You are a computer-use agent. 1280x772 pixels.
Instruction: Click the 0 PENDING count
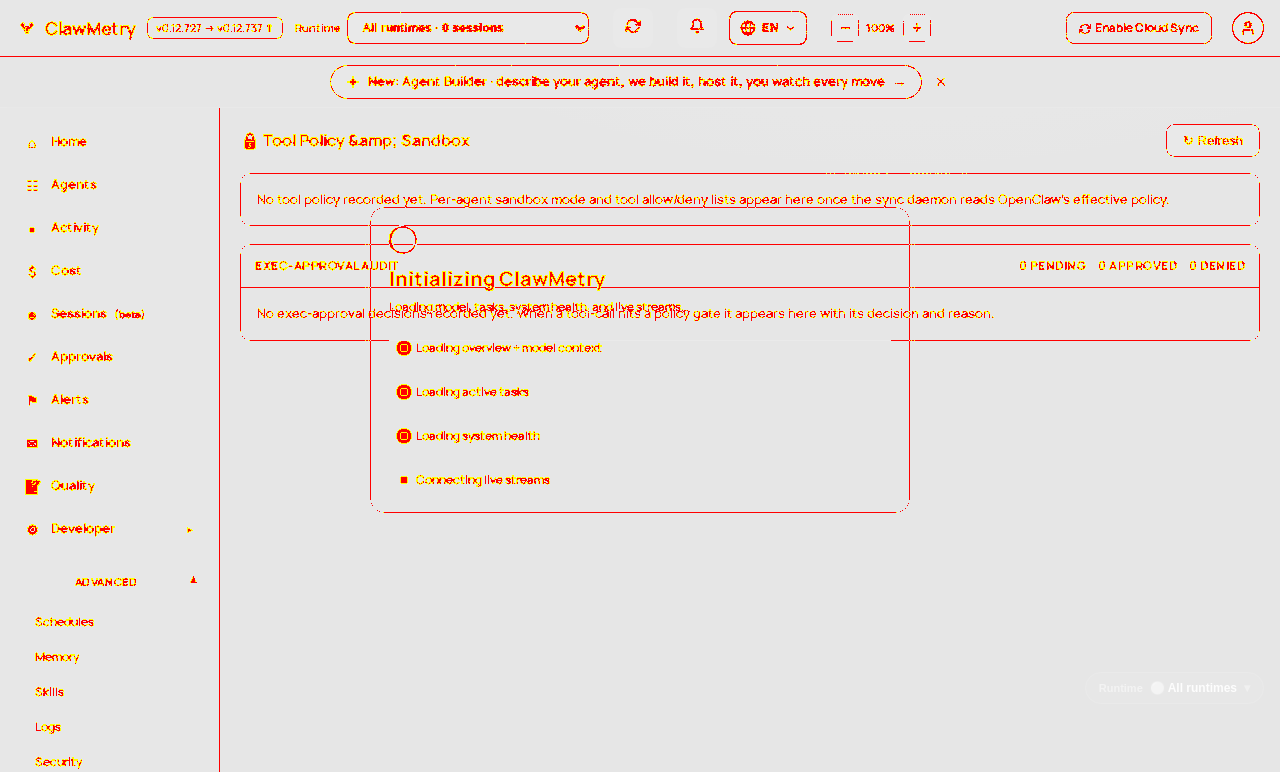(1053, 266)
